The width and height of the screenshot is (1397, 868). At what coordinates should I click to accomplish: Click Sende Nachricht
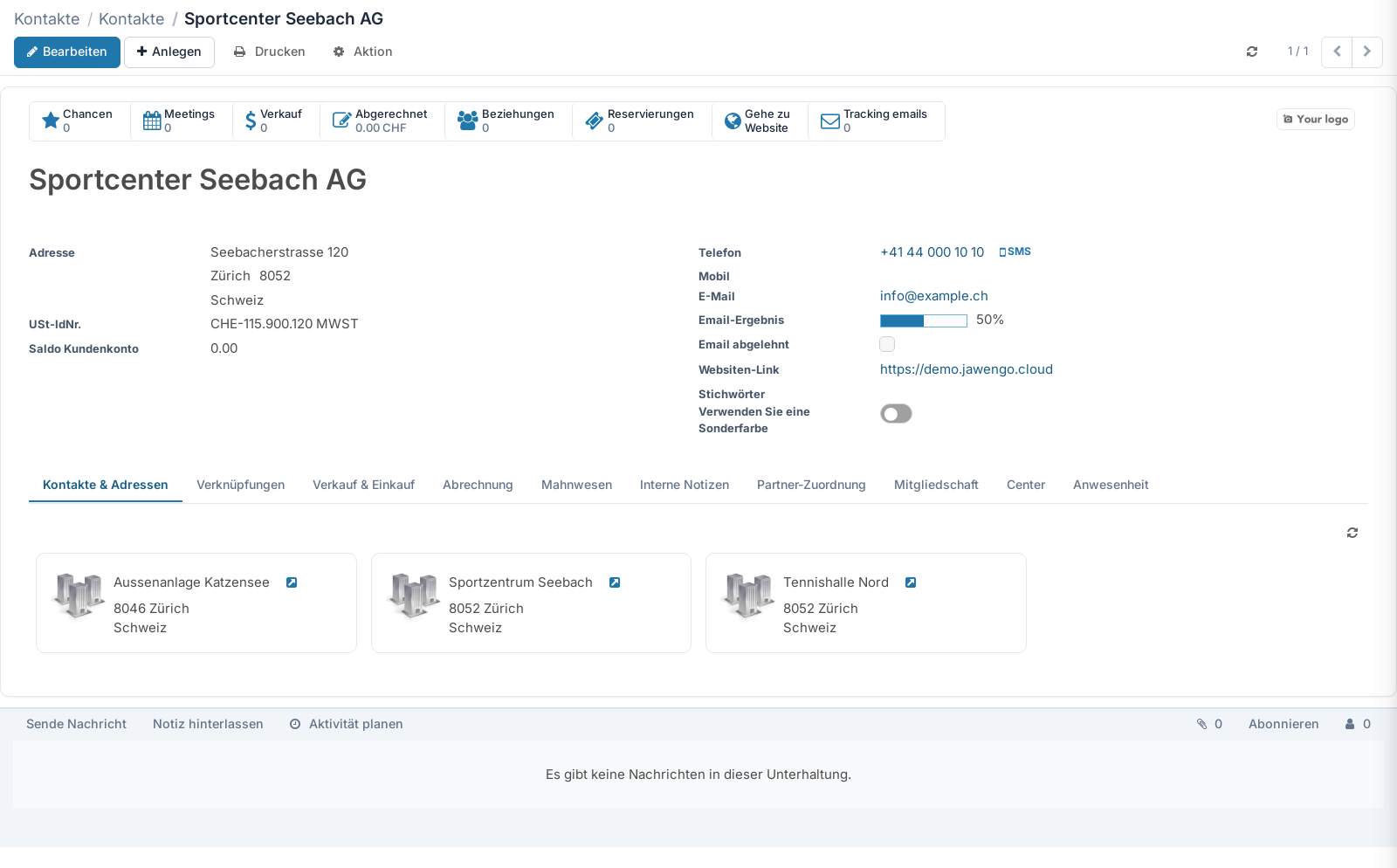pos(76,724)
